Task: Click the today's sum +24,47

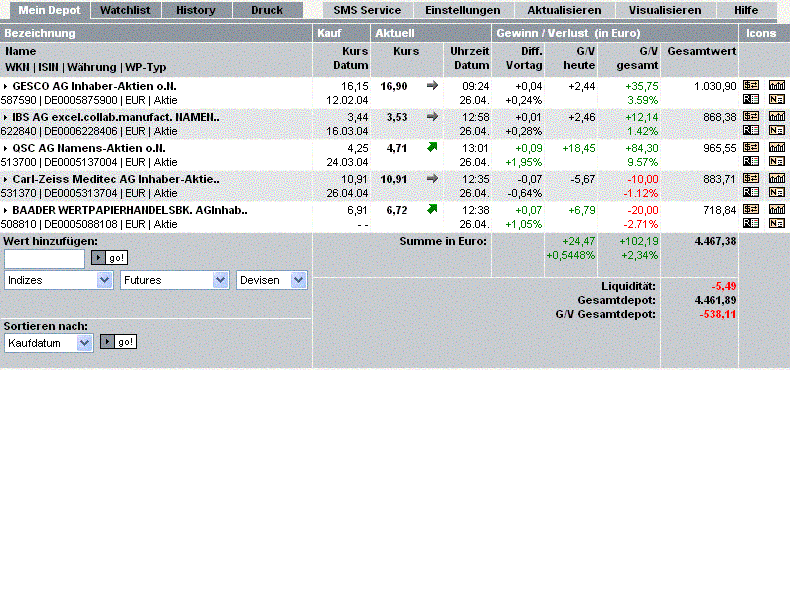Action: 579,241
